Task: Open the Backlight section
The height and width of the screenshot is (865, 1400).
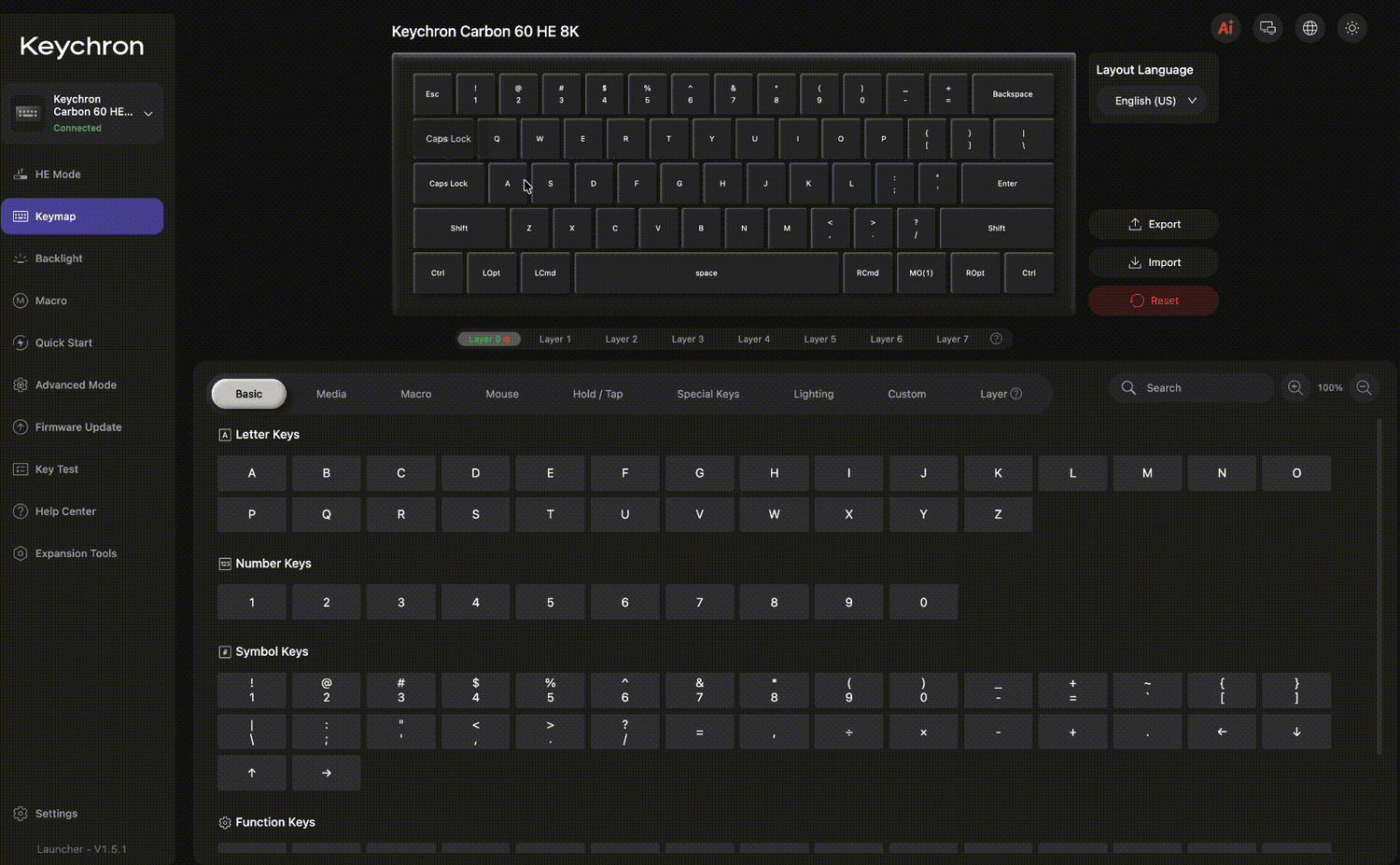Action: (x=82, y=258)
